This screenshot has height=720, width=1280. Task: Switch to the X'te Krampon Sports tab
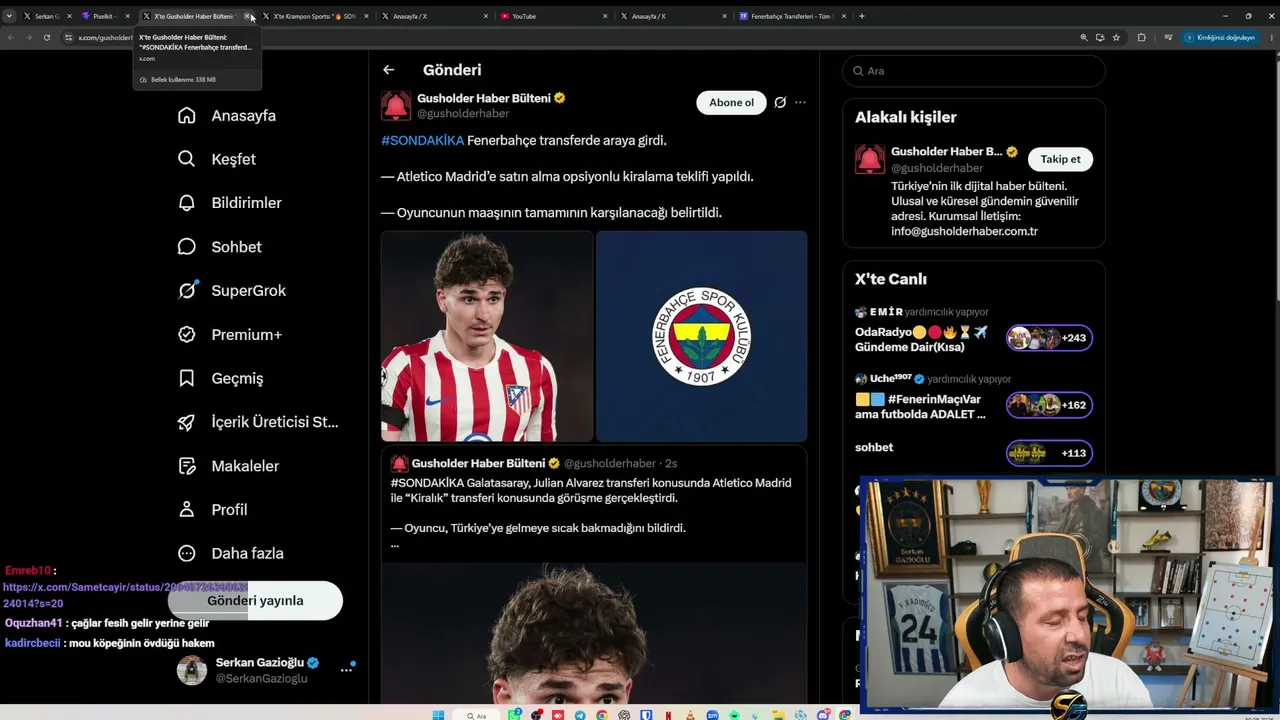pyautogui.click(x=314, y=16)
